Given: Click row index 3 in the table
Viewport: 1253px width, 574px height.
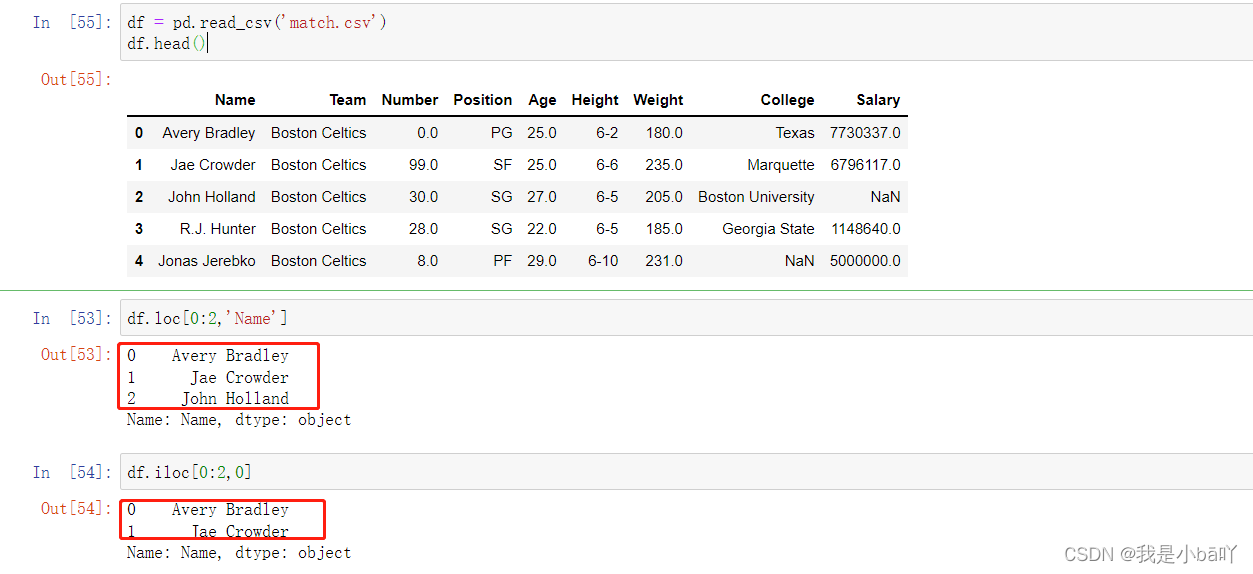Looking at the screenshot, I should tap(139, 229).
